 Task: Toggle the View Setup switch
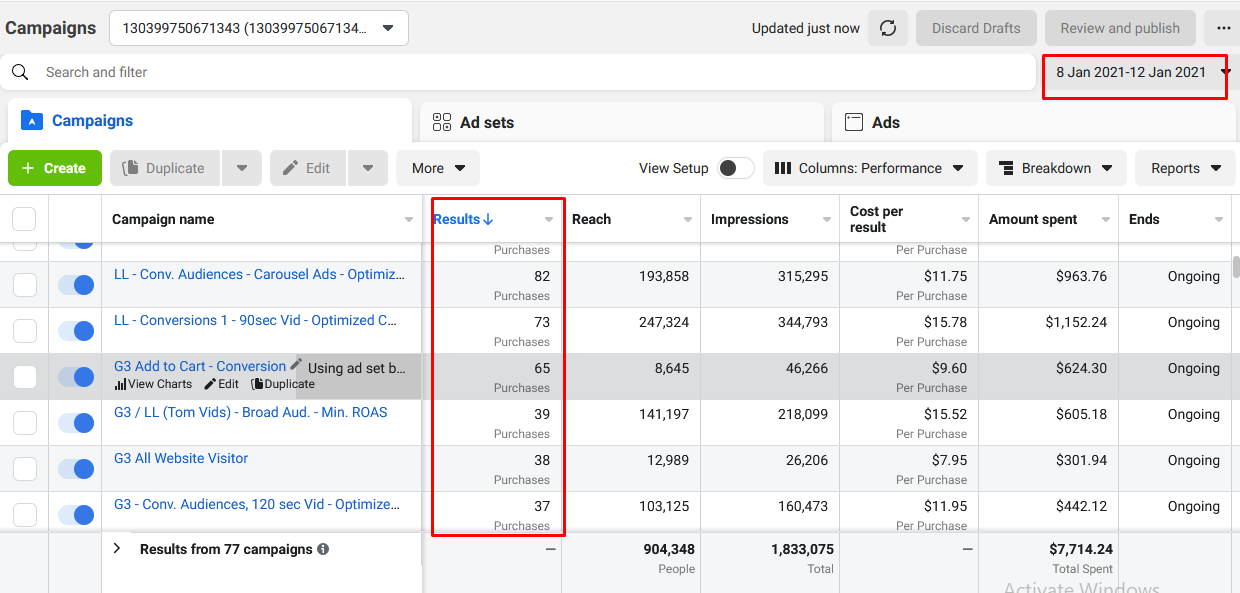pyautogui.click(x=736, y=168)
